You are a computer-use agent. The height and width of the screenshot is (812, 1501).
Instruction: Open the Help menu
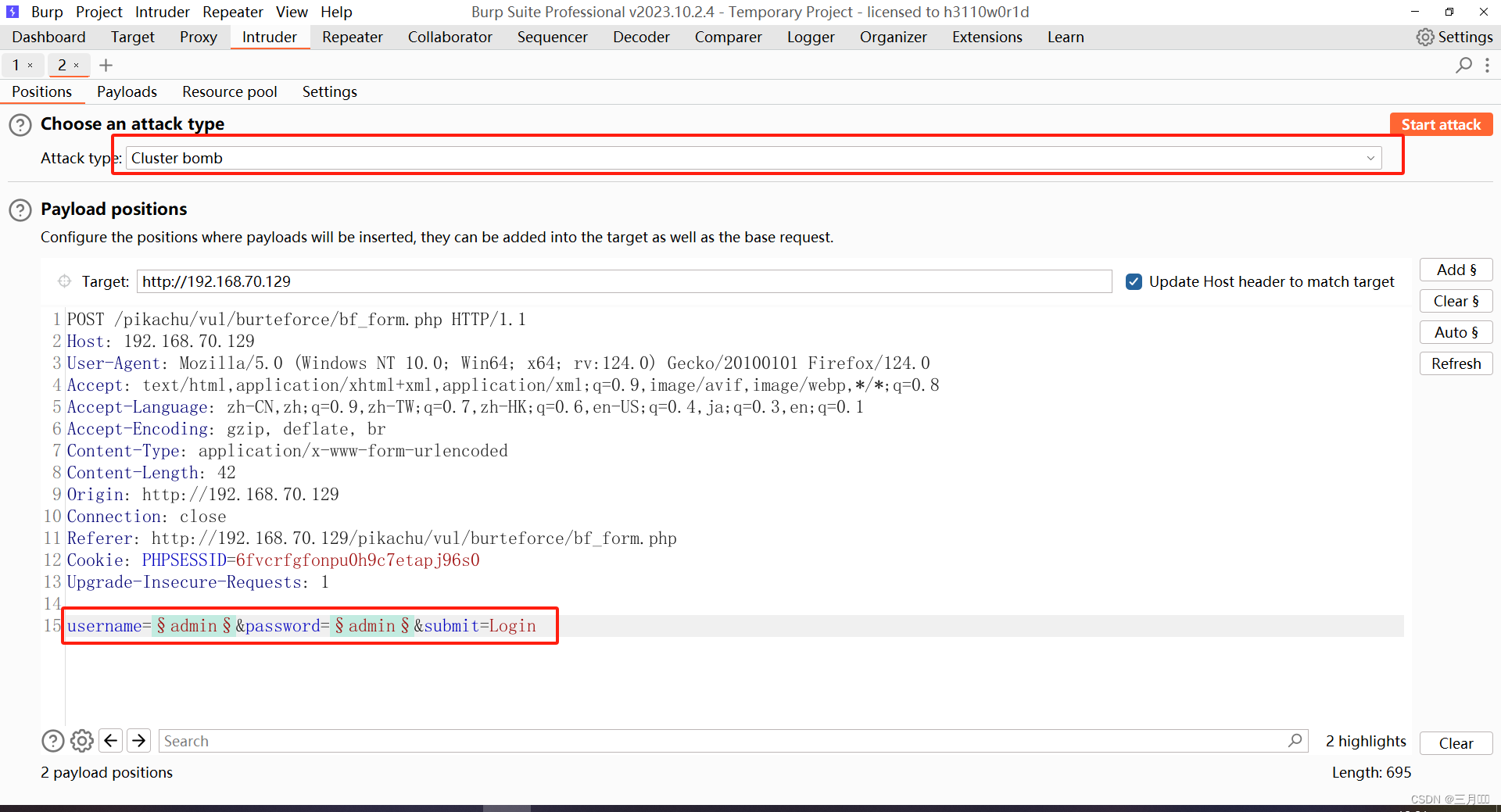[336, 12]
